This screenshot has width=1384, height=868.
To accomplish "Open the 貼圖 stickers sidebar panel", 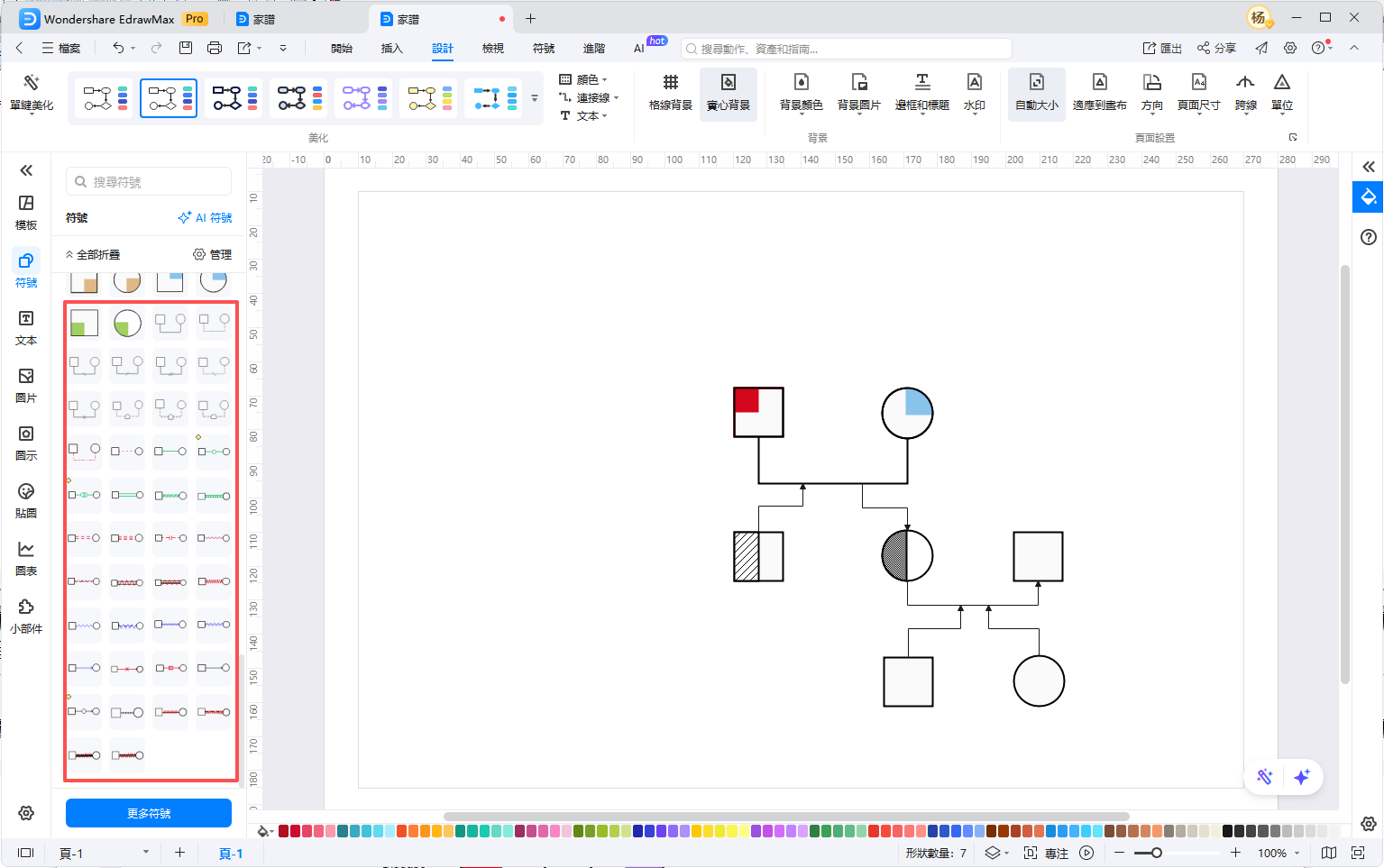I will (x=26, y=501).
